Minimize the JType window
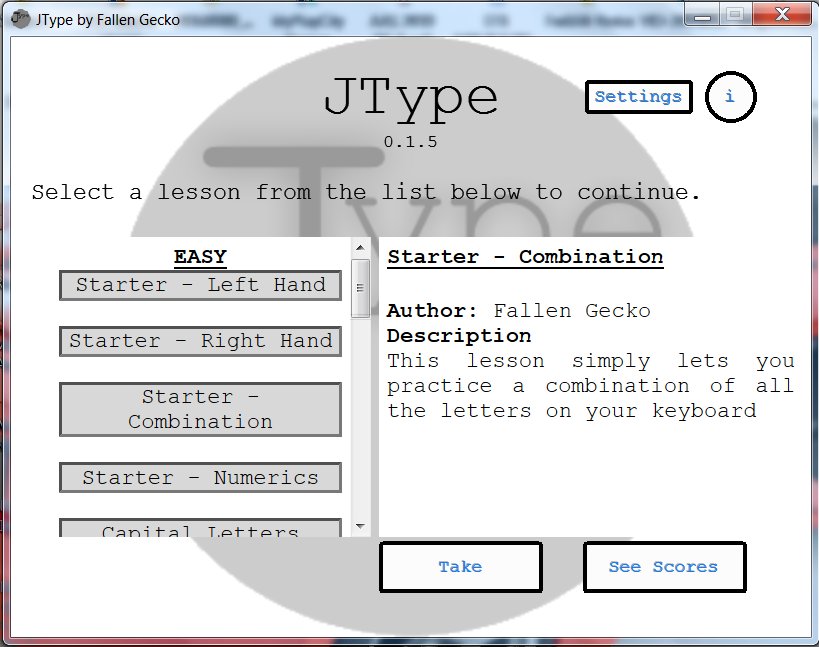The width and height of the screenshot is (819, 647). [703, 14]
